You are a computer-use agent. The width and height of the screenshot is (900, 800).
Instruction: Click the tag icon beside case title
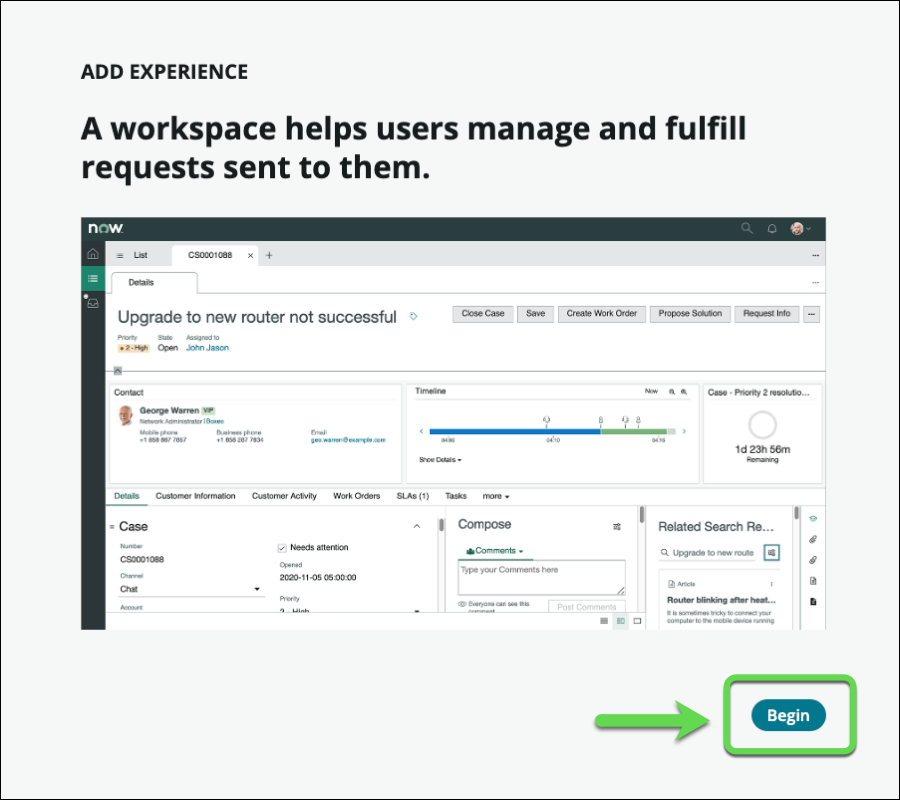click(414, 316)
